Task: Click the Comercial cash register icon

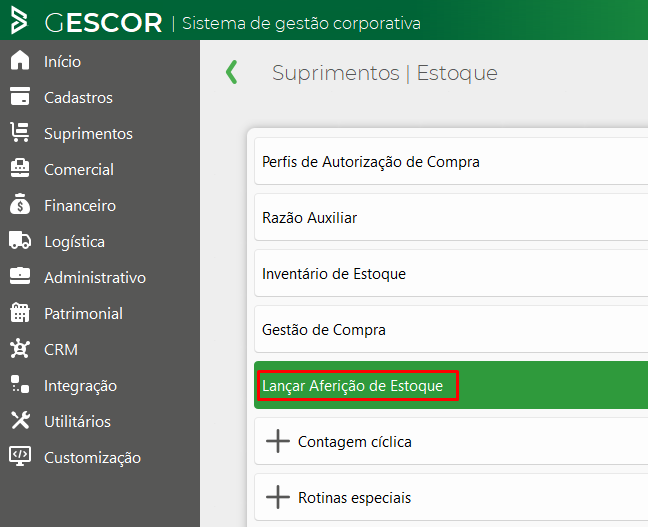Action: point(20,169)
